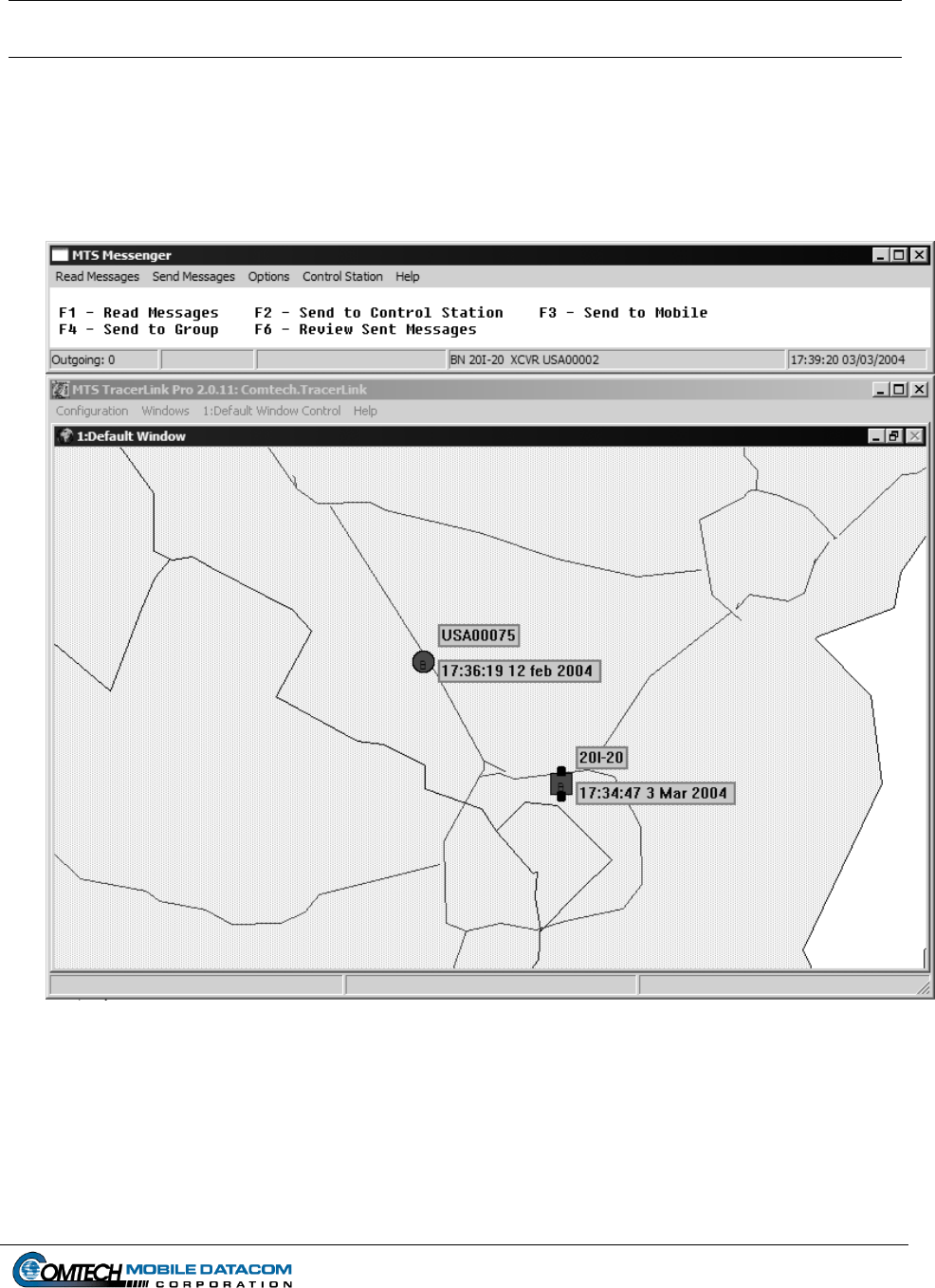Viewport: 935px width, 1288px height.
Task: Select the 17:36:19 12 feb 2004 label
Action: pyautogui.click(x=519, y=672)
